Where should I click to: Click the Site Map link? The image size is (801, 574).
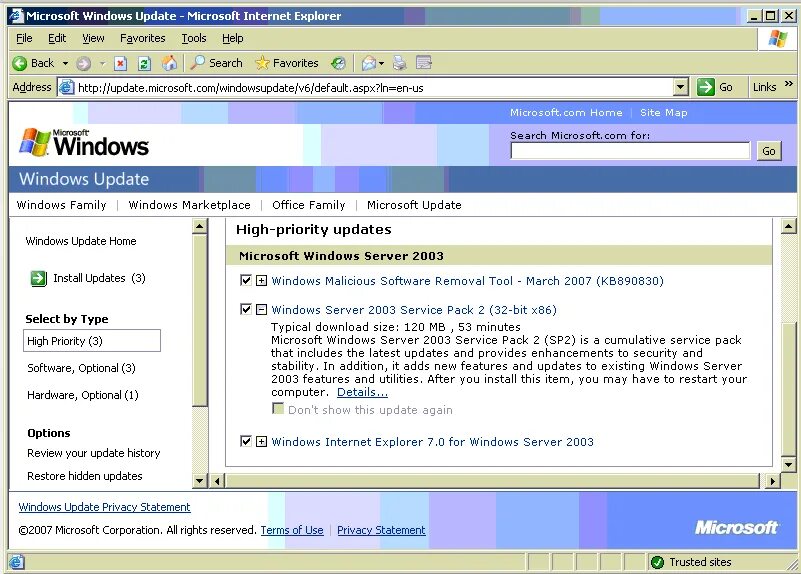click(x=664, y=112)
